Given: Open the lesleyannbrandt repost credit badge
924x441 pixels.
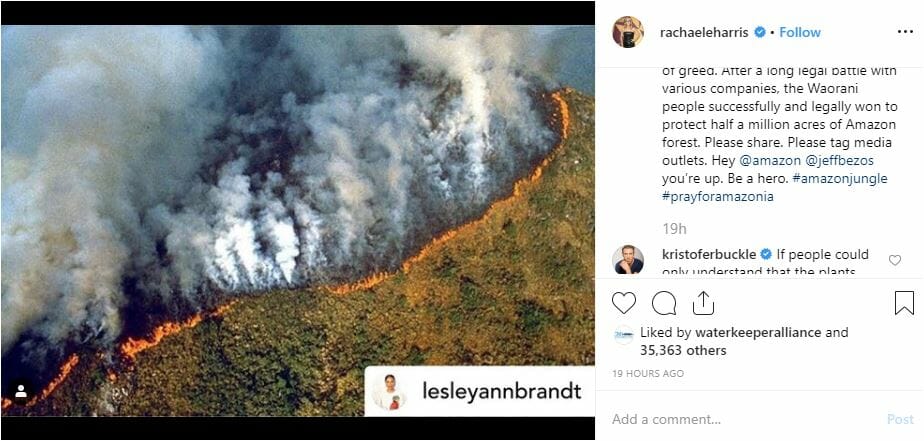Looking at the screenshot, I should 479,391.
